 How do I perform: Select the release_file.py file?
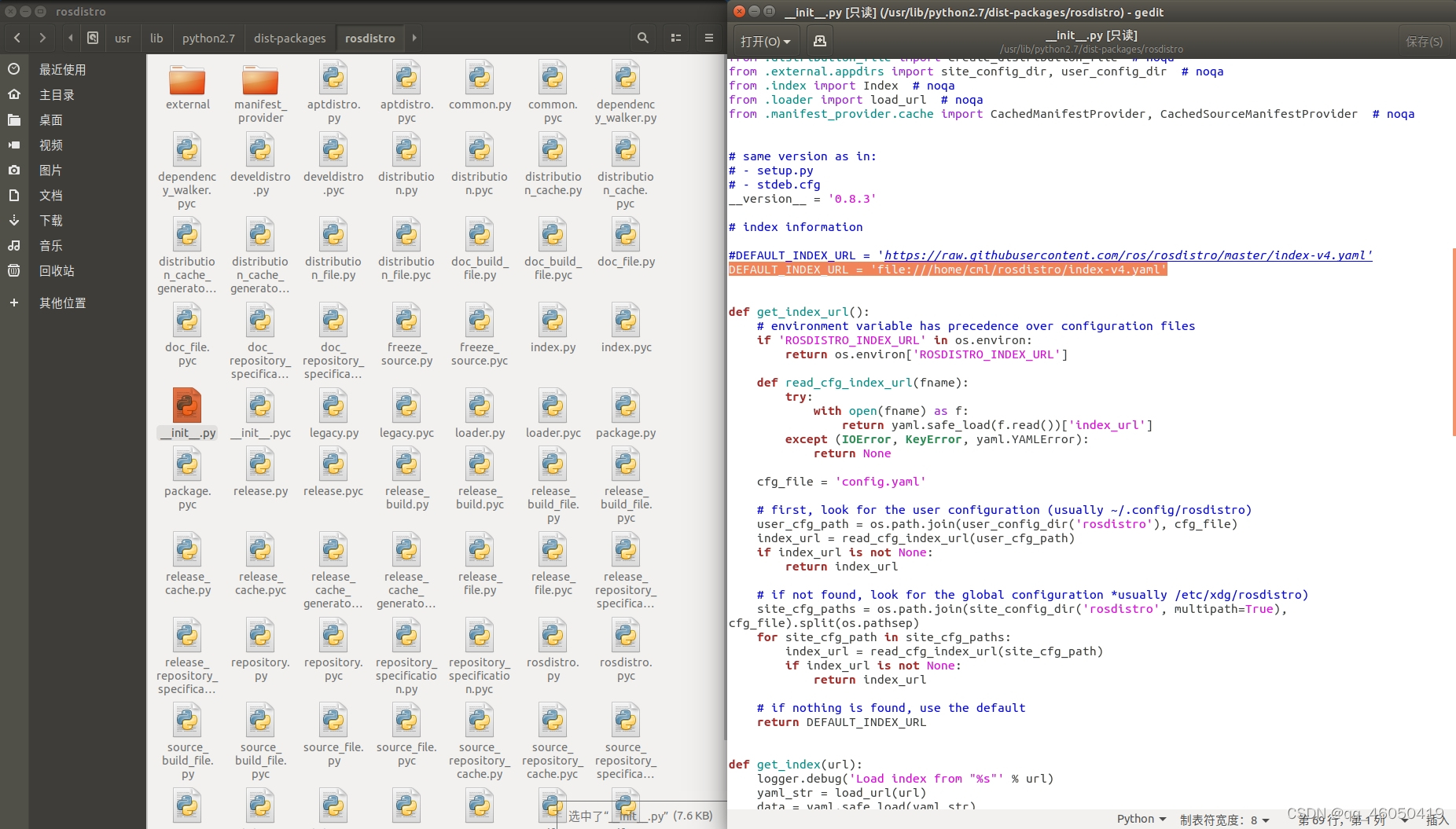click(x=480, y=565)
